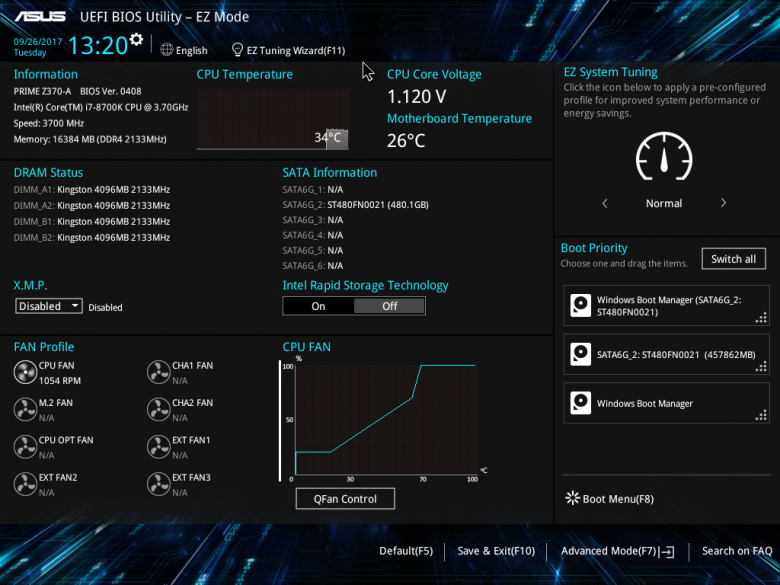
Task: Click Memory: 16384 MB (DDR4 2133MHz) text
Action: pos(90,139)
